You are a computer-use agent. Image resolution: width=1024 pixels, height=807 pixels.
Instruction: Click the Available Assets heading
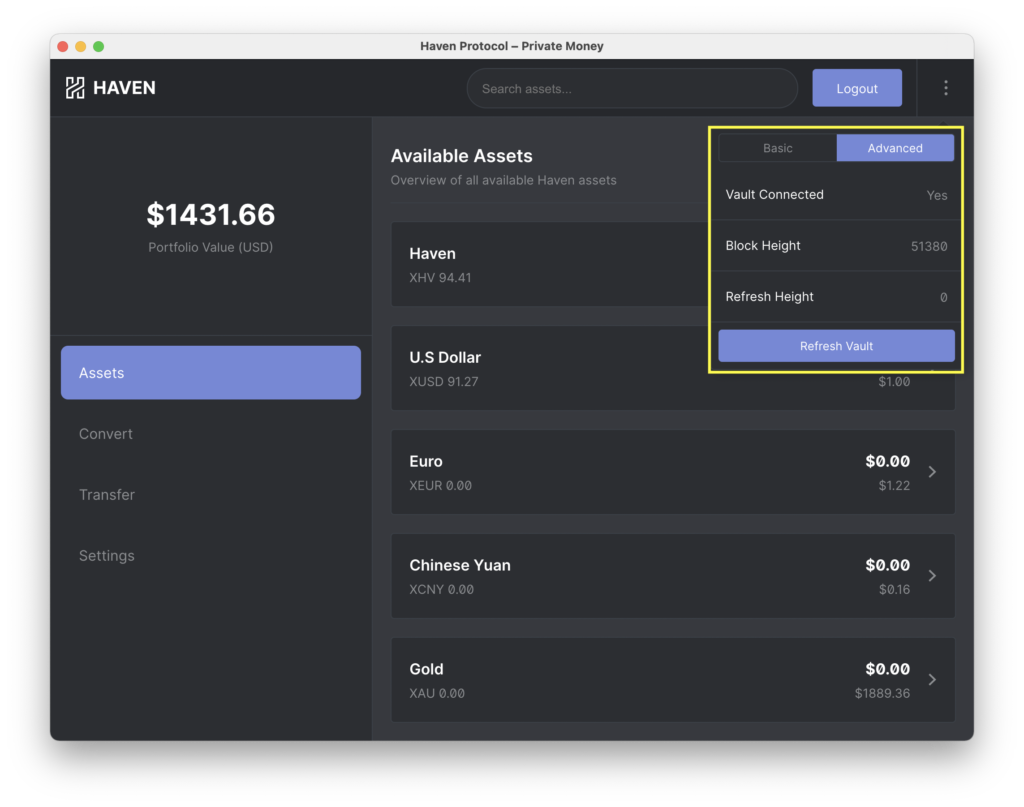tap(462, 156)
